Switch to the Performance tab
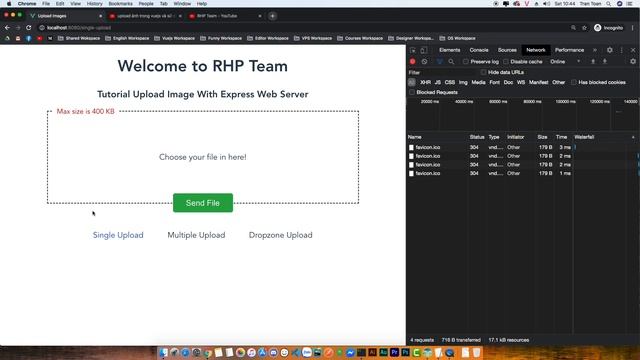The width and height of the screenshot is (640, 360). pos(569,50)
